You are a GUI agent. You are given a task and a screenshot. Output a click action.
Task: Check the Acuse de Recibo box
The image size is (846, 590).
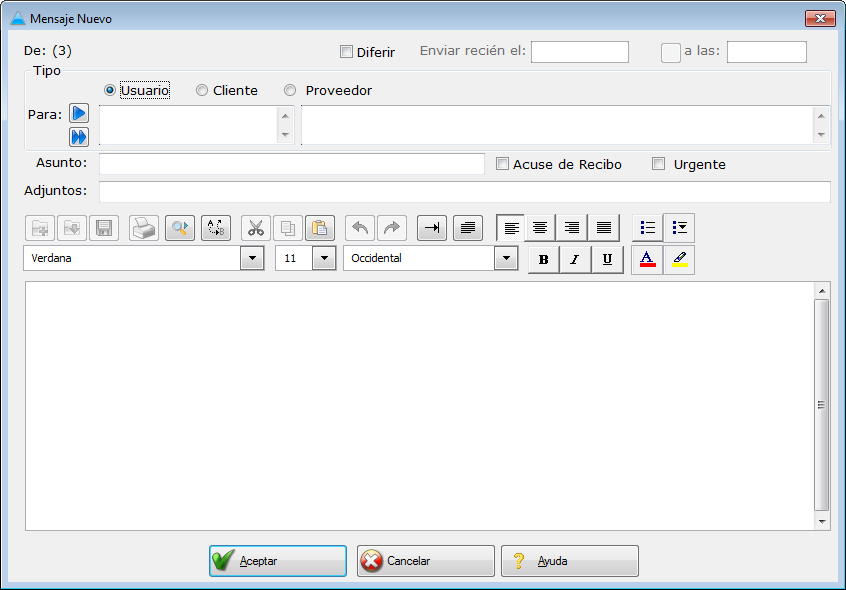tap(503, 164)
